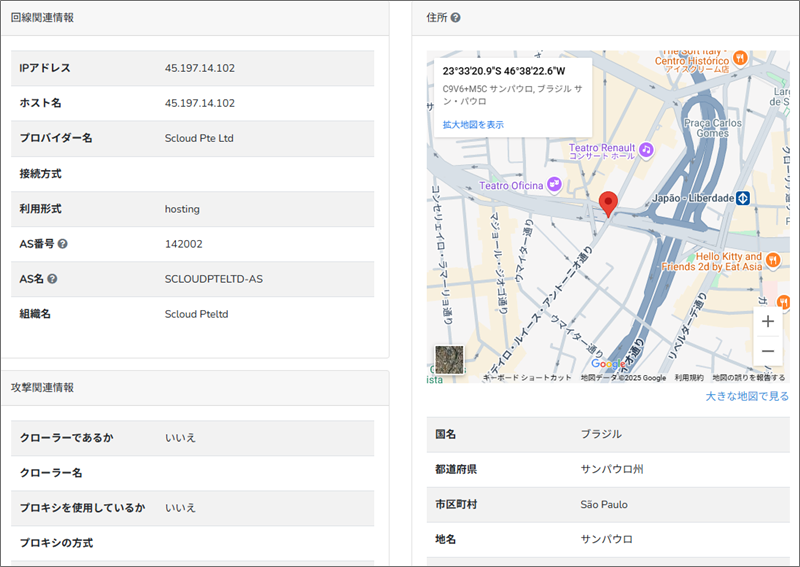Click the IPアドレス row label
Viewport: 800px width, 567px height.
45,68
